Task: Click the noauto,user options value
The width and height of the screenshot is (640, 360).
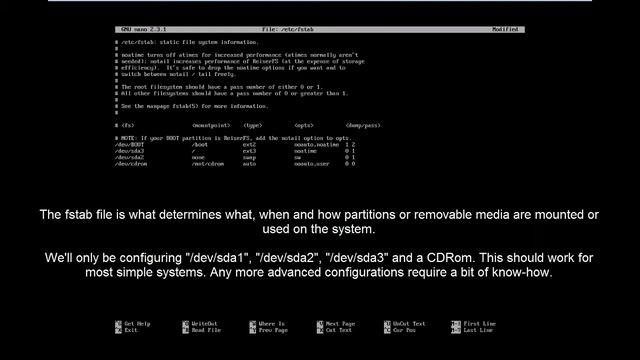Action: pos(312,164)
